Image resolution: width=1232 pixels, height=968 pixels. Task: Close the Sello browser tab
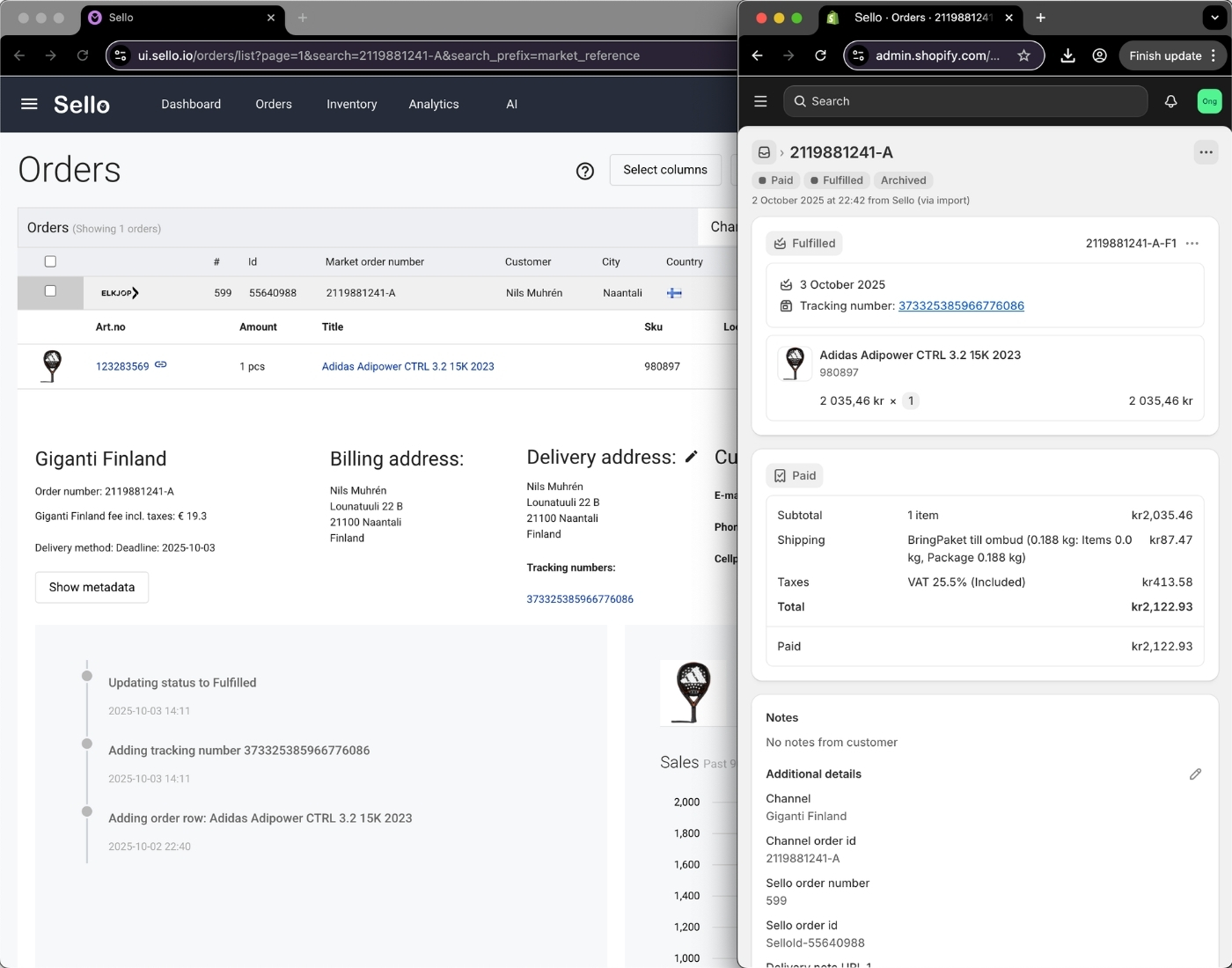[x=271, y=18]
